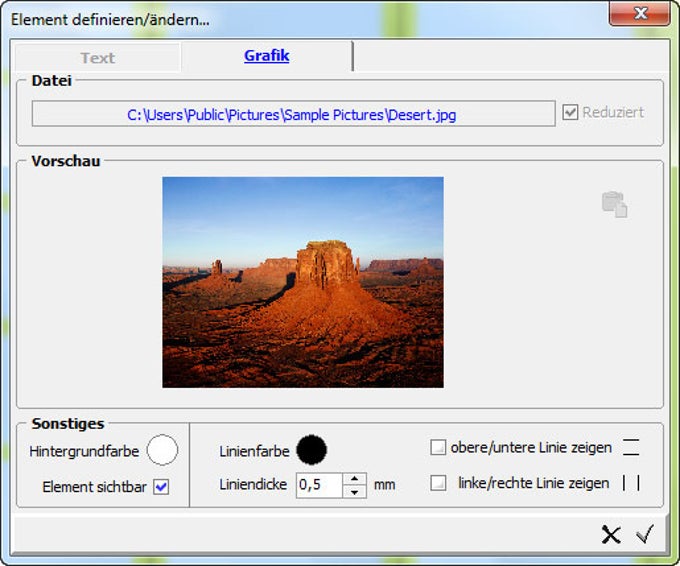
Task: Select the Grafik tab
Action: click(x=267, y=56)
